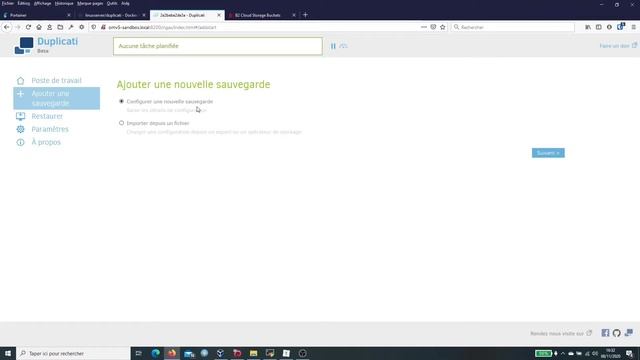This screenshot has height=360, width=640.
Task: Bookmark this page with star icon
Action: pyautogui.click(x=442, y=27)
